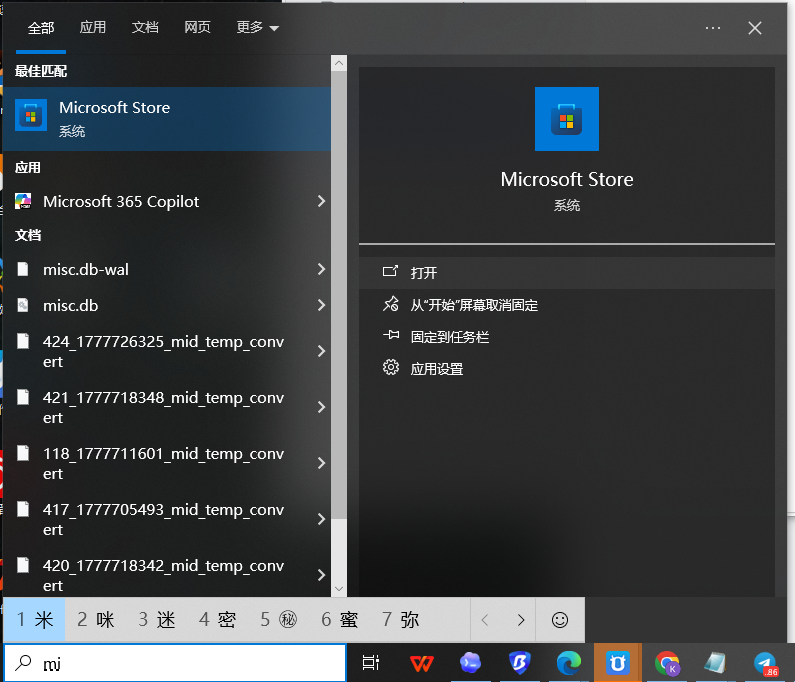Expand 417_1777705493_mid_temp_convert result arrow
This screenshot has height=682, width=795.
point(321,519)
